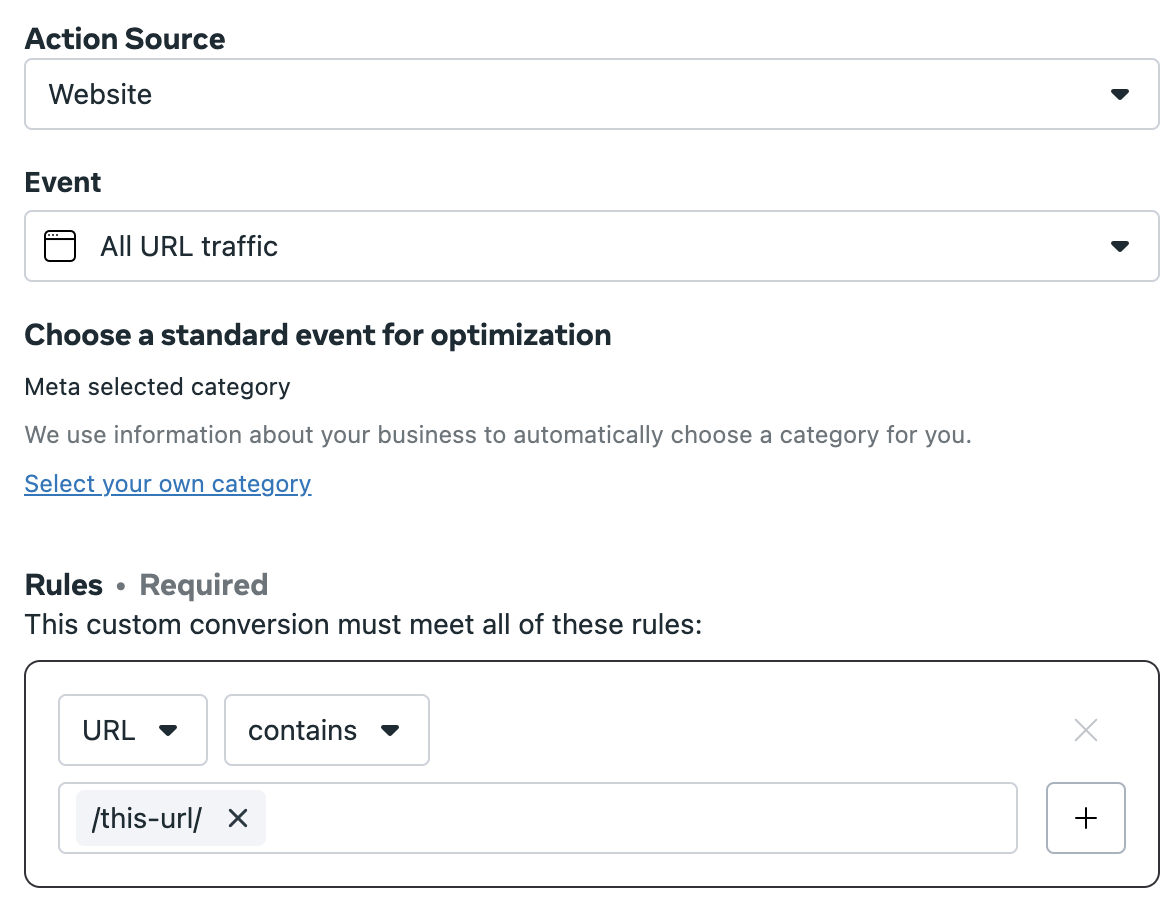Select the /this-url/ keyword chip
This screenshot has width=1172, height=904.
[146, 818]
